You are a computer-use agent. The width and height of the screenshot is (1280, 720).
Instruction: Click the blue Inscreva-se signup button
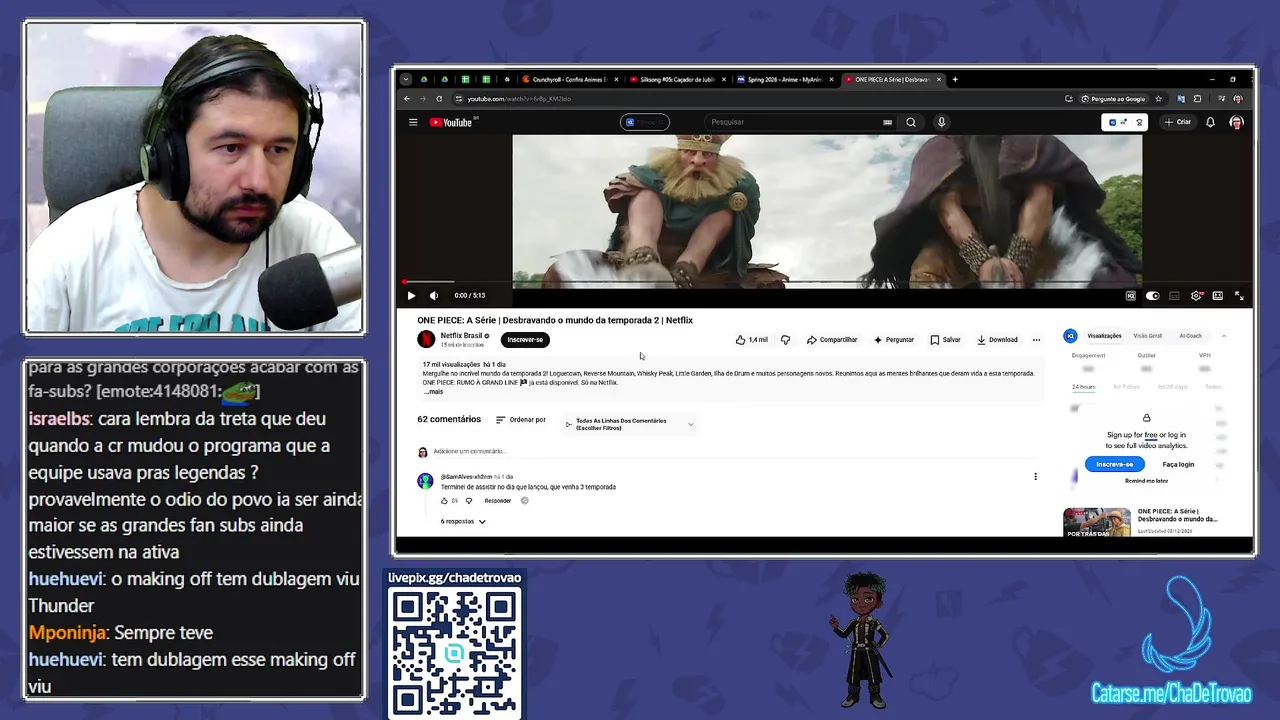1115,465
